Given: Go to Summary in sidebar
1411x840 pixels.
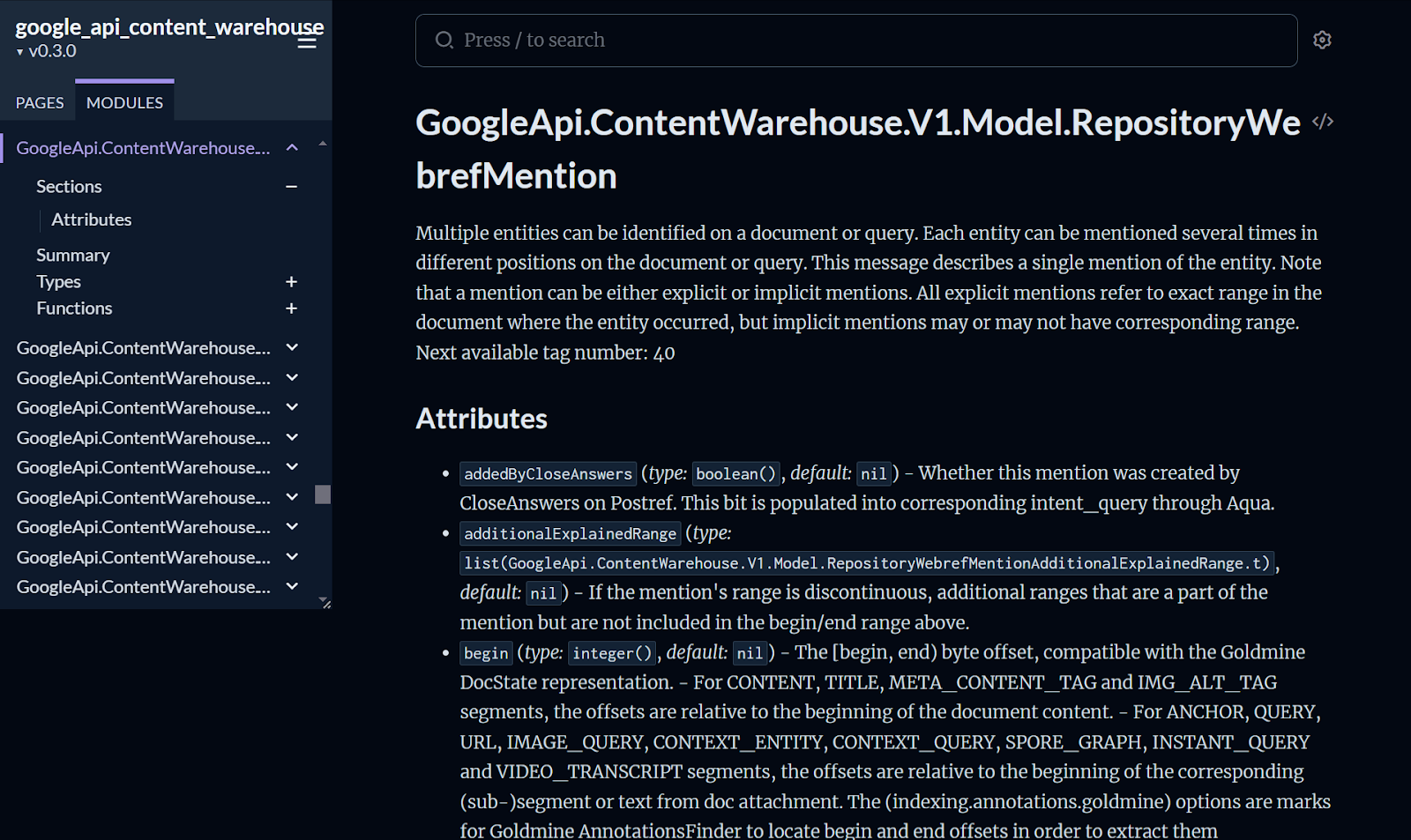Looking at the screenshot, I should click(73, 256).
